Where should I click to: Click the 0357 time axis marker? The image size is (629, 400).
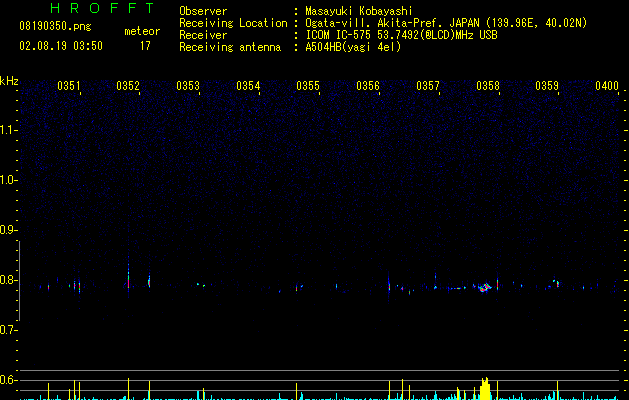pos(428,86)
